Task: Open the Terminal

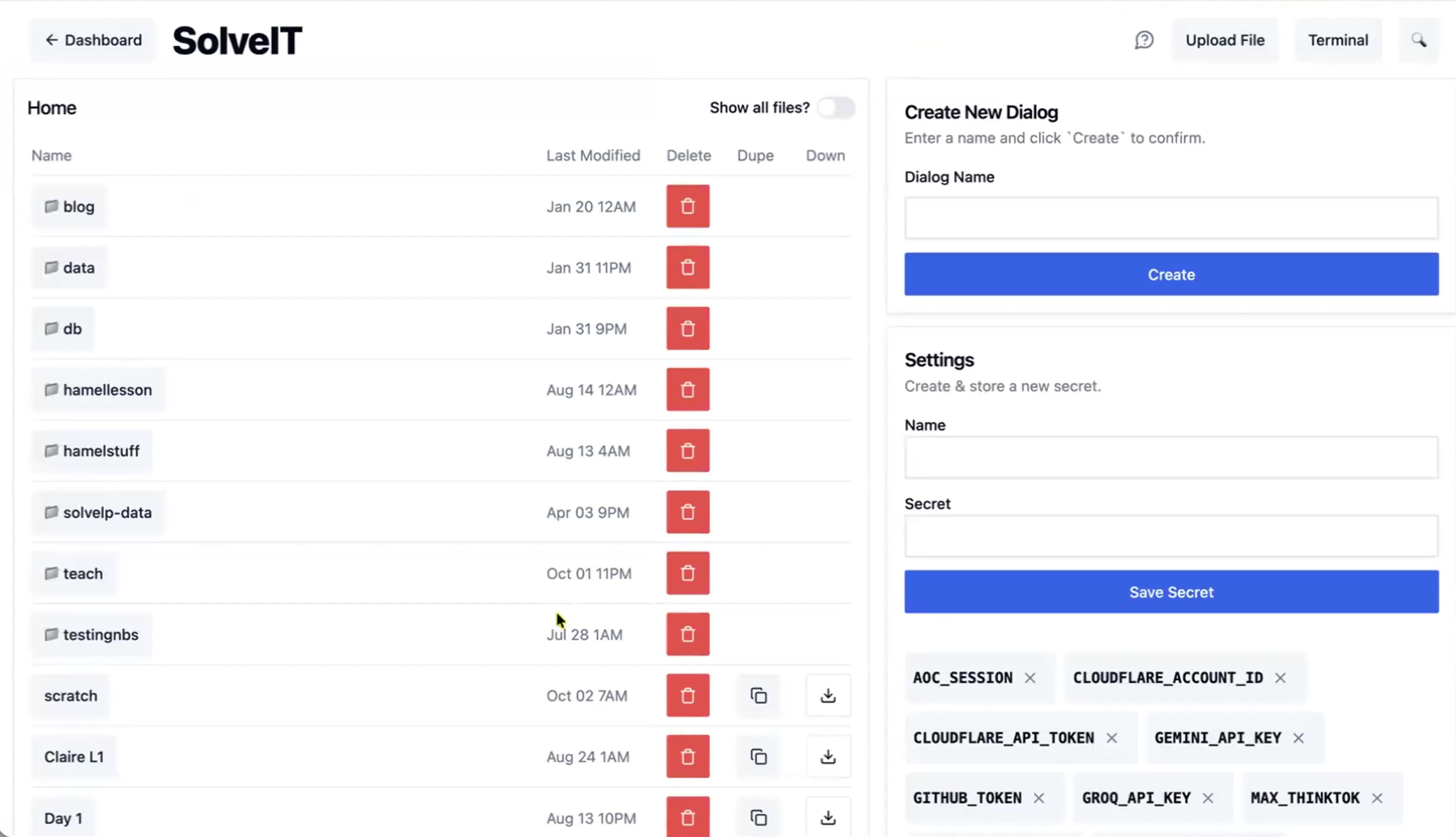Action: click(1337, 40)
